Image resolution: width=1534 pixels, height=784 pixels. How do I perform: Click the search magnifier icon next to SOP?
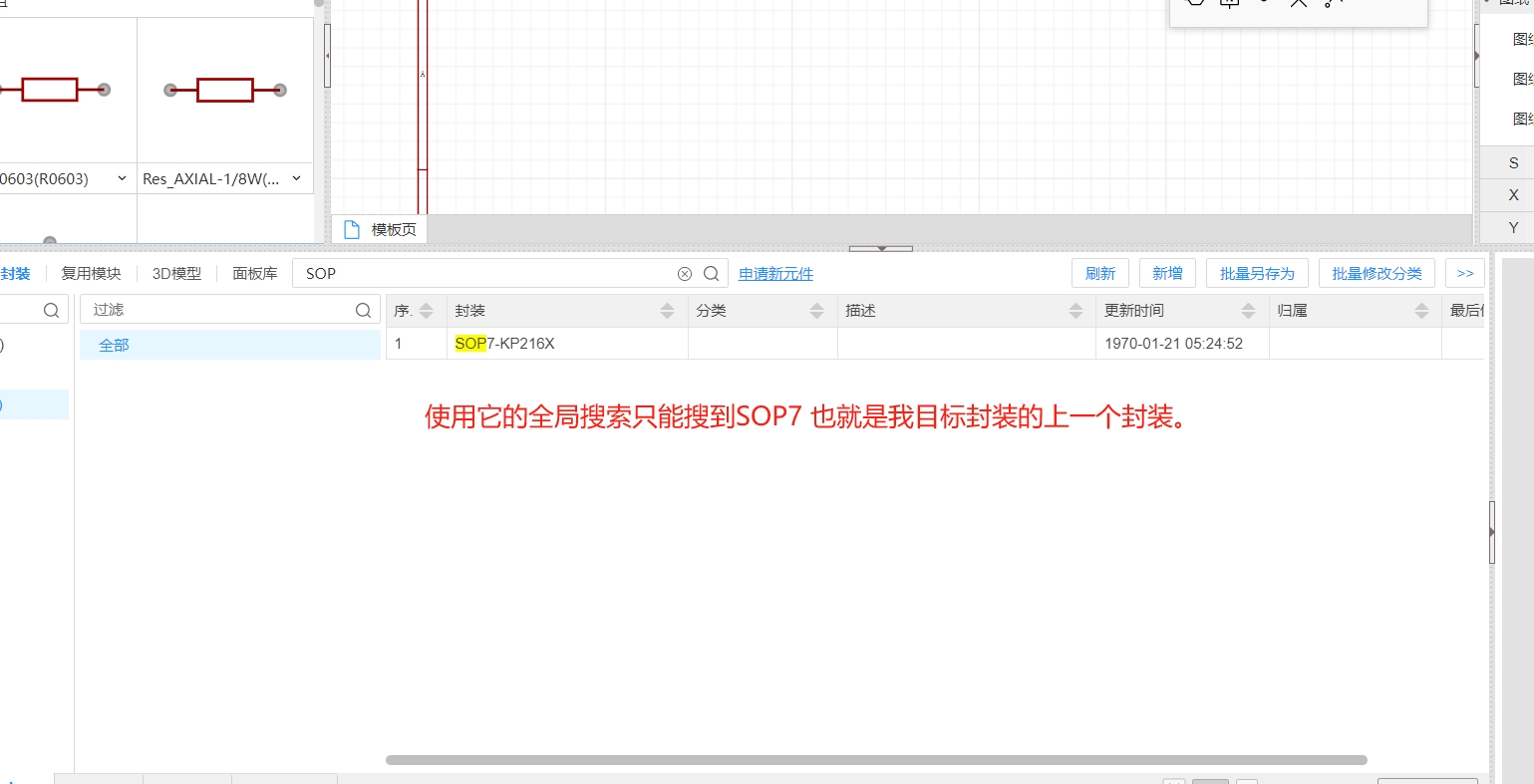tap(710, 273)
